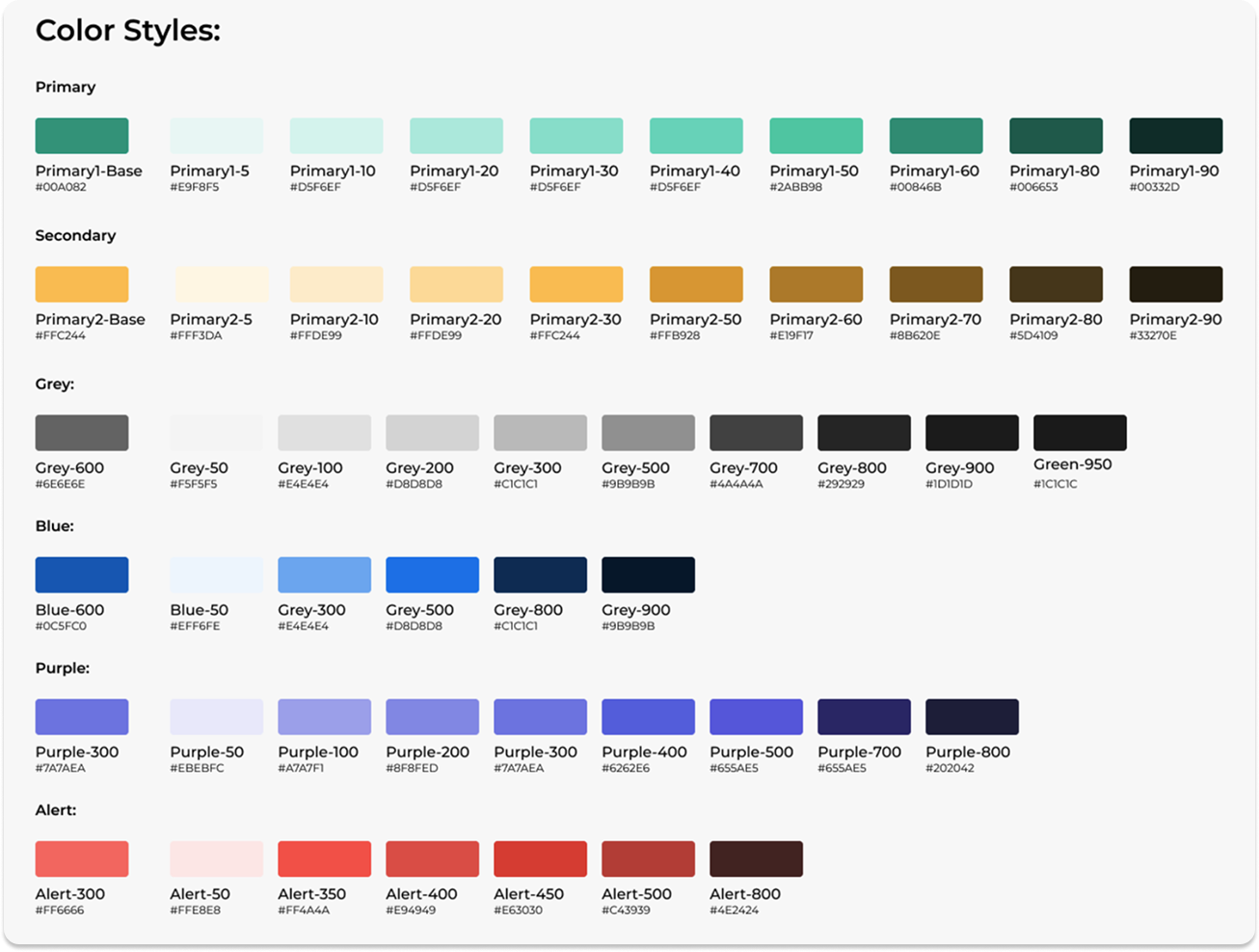Click the Purple-800 swatch
Image resolution: width=1259 pixels, height=952 pixels.
click(x=973, y=717)
